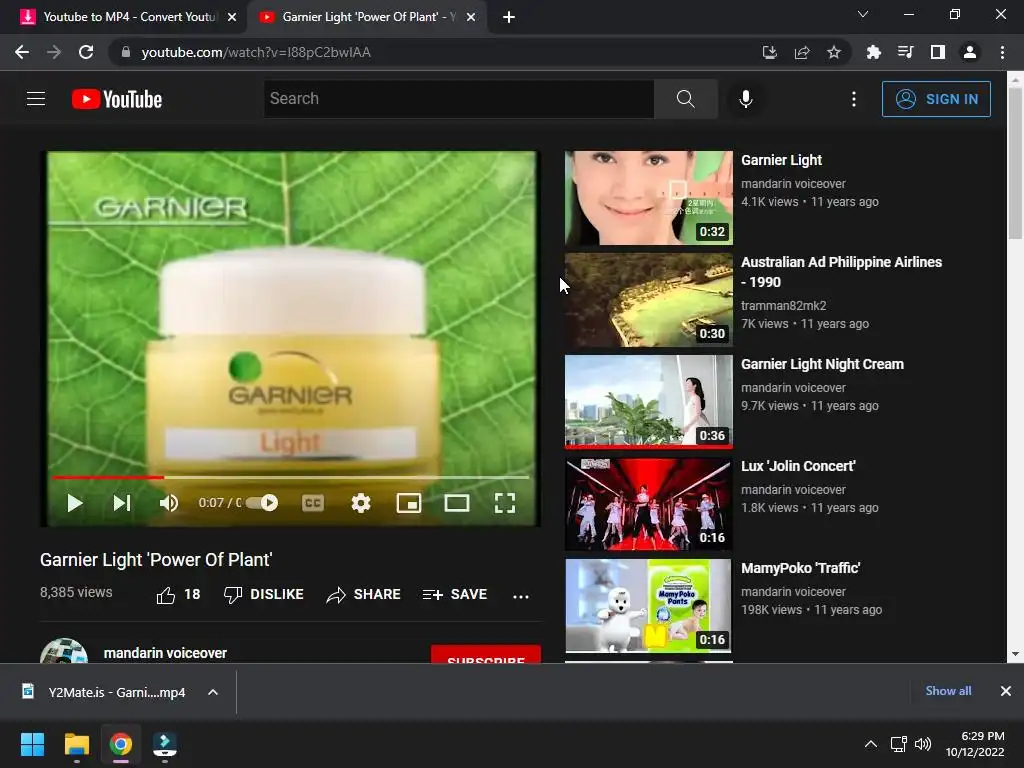Go to YouTube home via logo
This screenshot has height=768, width=1024.
(x=117, y=99)
